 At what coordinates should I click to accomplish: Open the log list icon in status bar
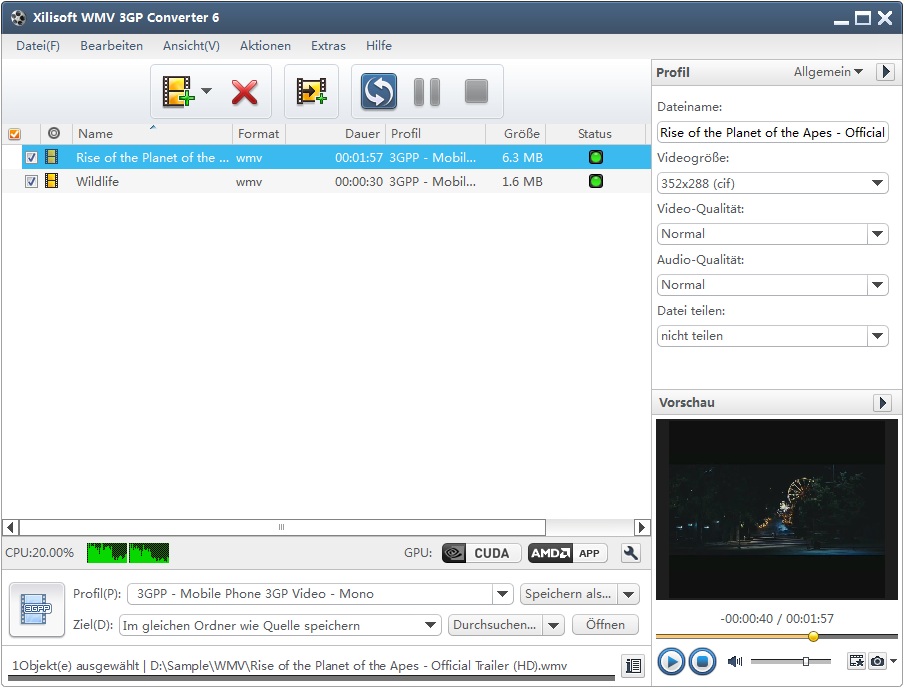[633, 666]
